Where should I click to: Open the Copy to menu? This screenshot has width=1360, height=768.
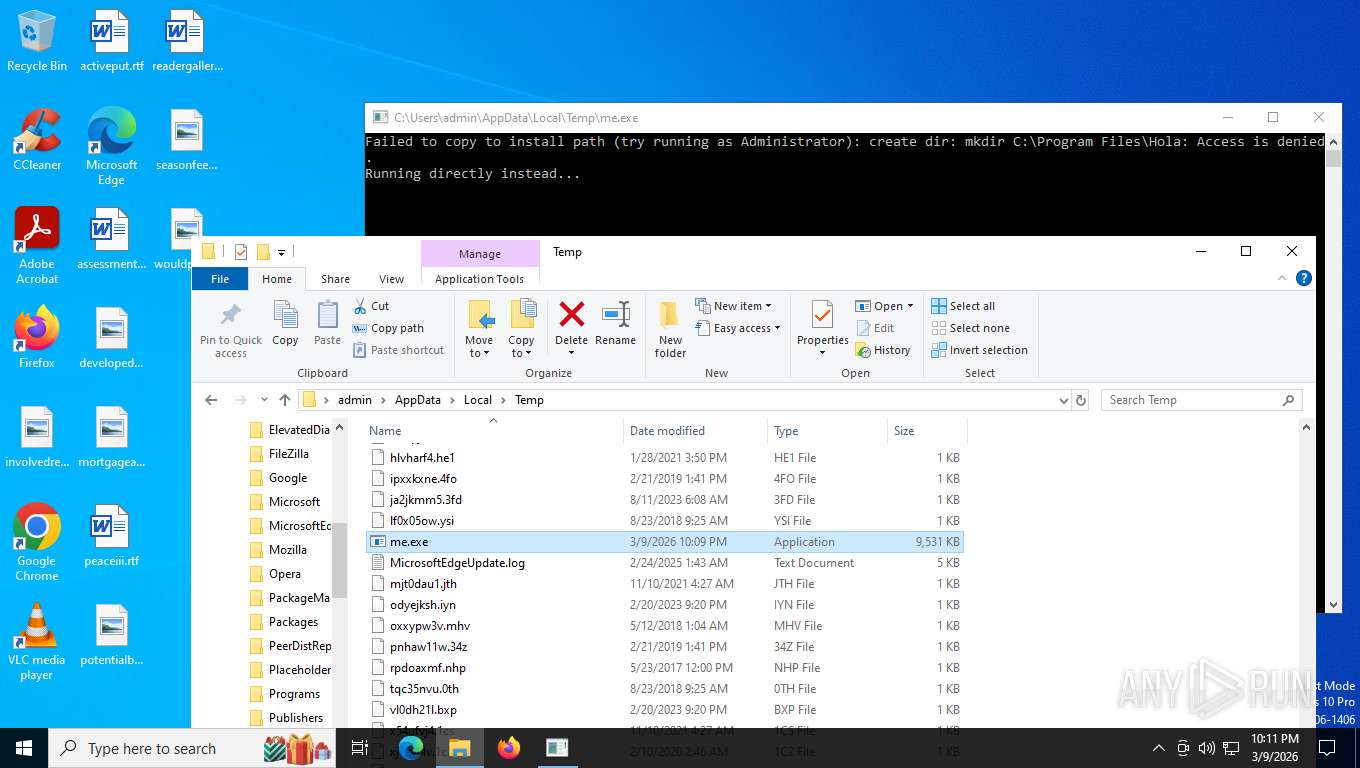point(521,329)
